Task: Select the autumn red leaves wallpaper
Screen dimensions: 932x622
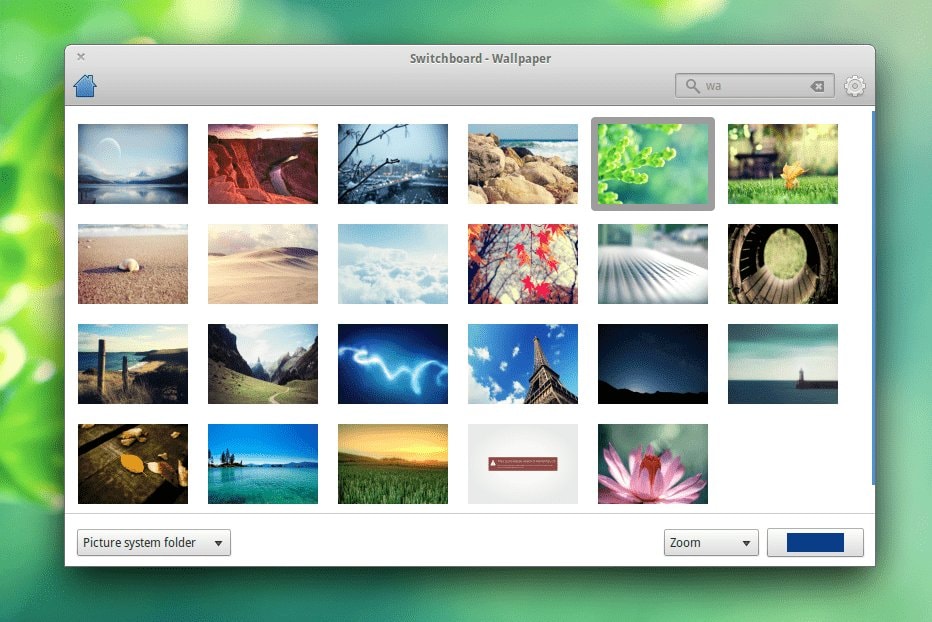Action: [x=522, y=263]
